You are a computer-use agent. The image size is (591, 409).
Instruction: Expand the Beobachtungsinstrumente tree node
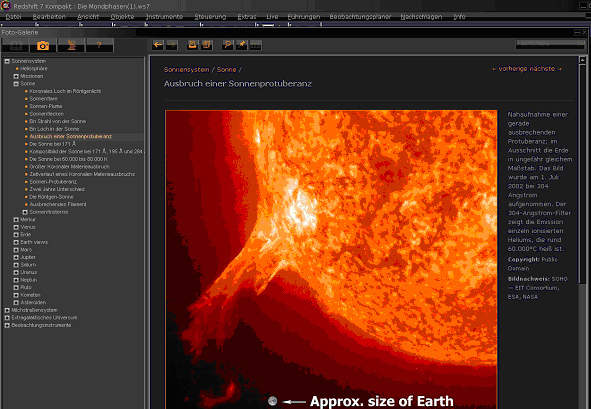point(7,325)
